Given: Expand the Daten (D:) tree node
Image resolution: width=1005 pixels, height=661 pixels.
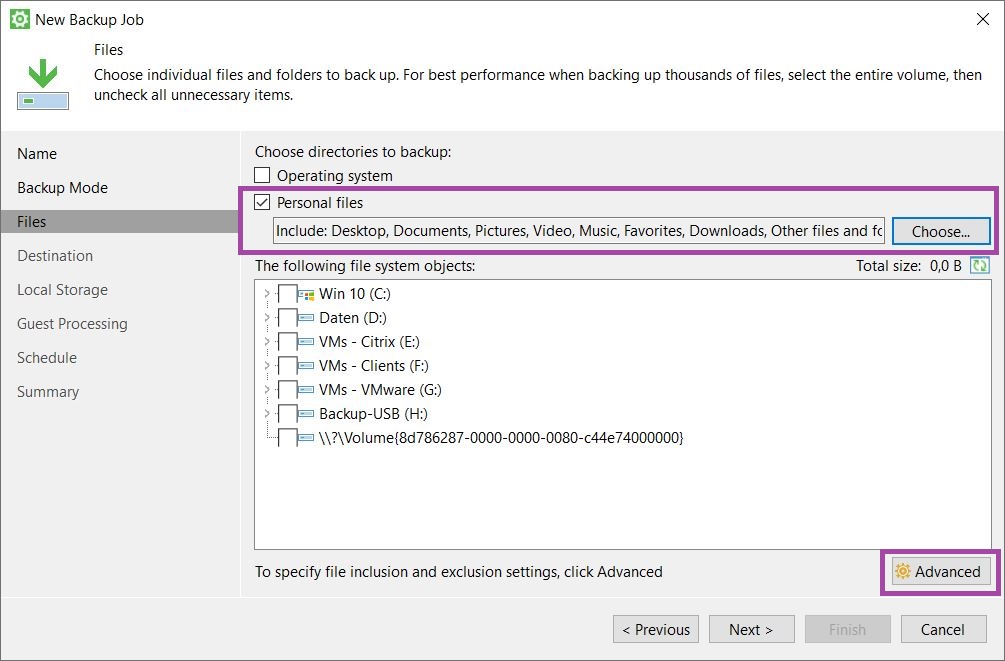Looking at the screenshot, I should point(265,318).
